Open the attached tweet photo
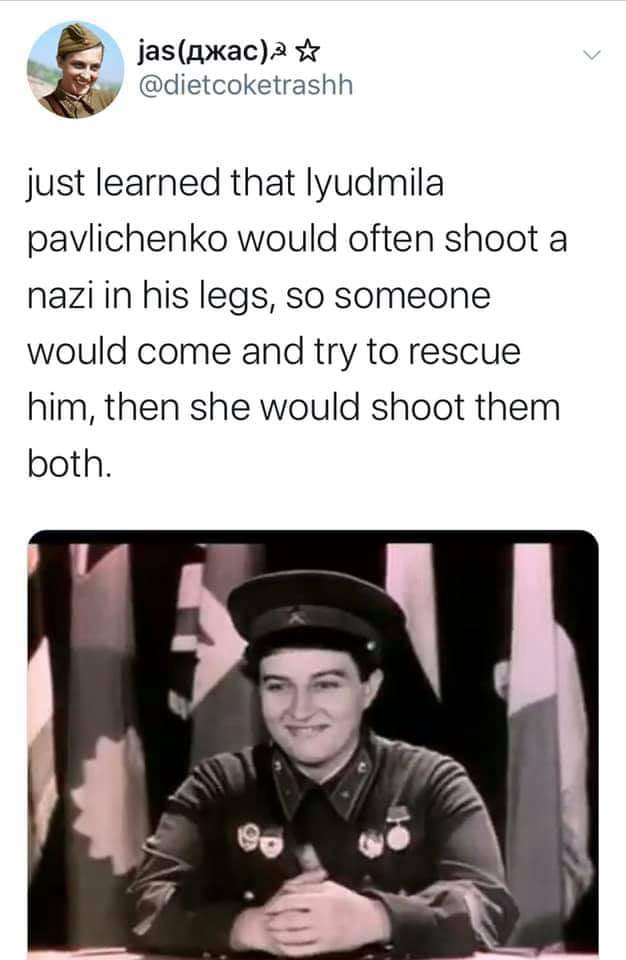Screen dimensions: 626x960 click(x=313, y=744)
